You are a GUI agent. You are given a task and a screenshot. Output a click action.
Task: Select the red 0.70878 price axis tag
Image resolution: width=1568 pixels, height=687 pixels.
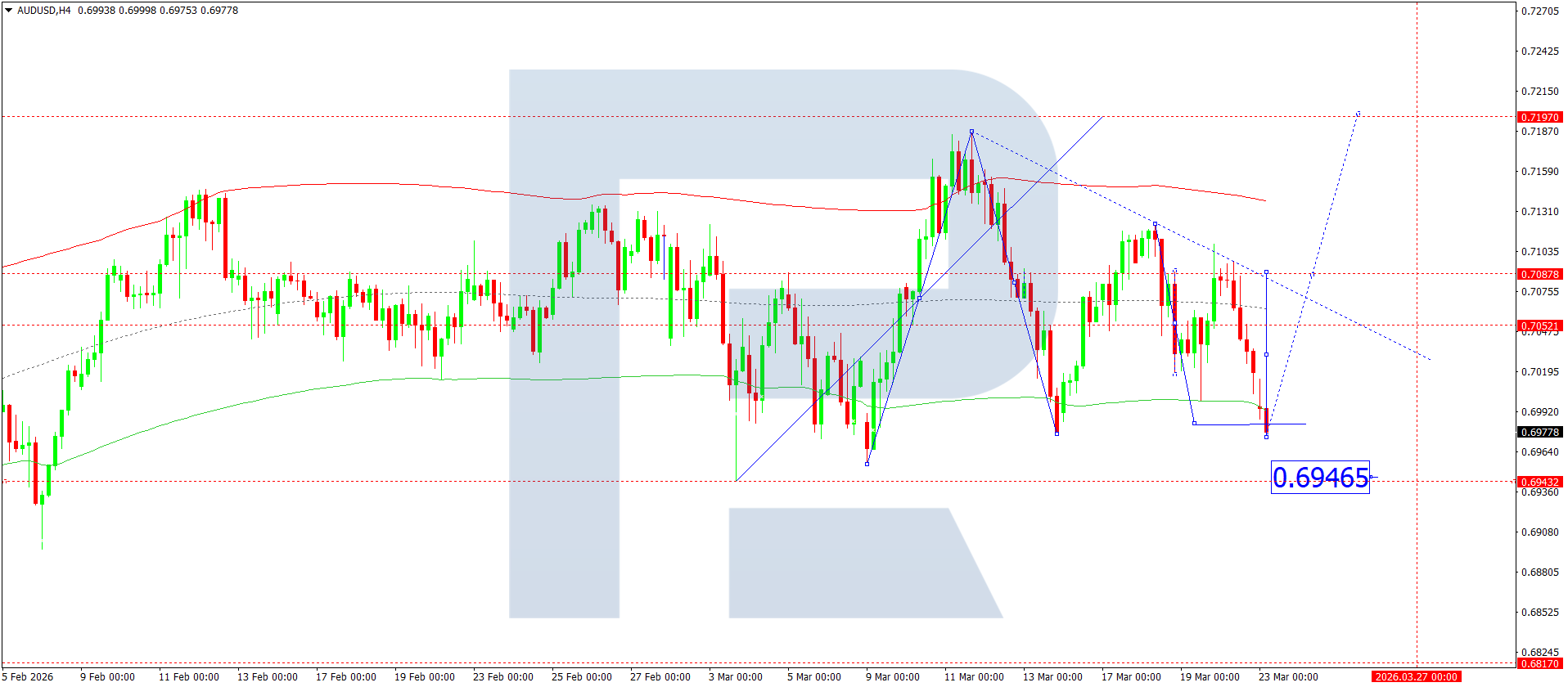pyautogui.click(x=1539, y=274)
